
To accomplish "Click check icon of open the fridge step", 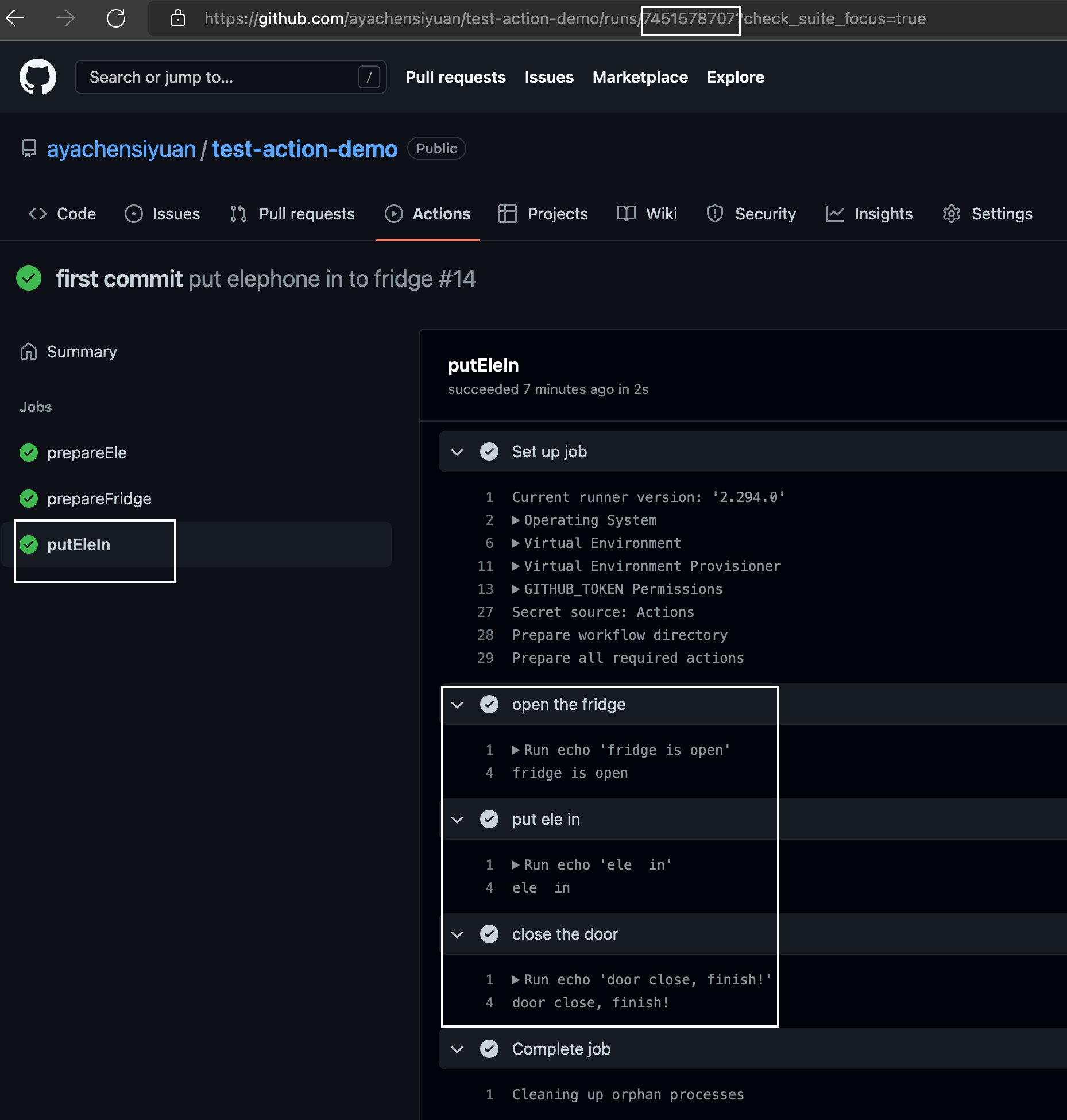I will 489,704.
